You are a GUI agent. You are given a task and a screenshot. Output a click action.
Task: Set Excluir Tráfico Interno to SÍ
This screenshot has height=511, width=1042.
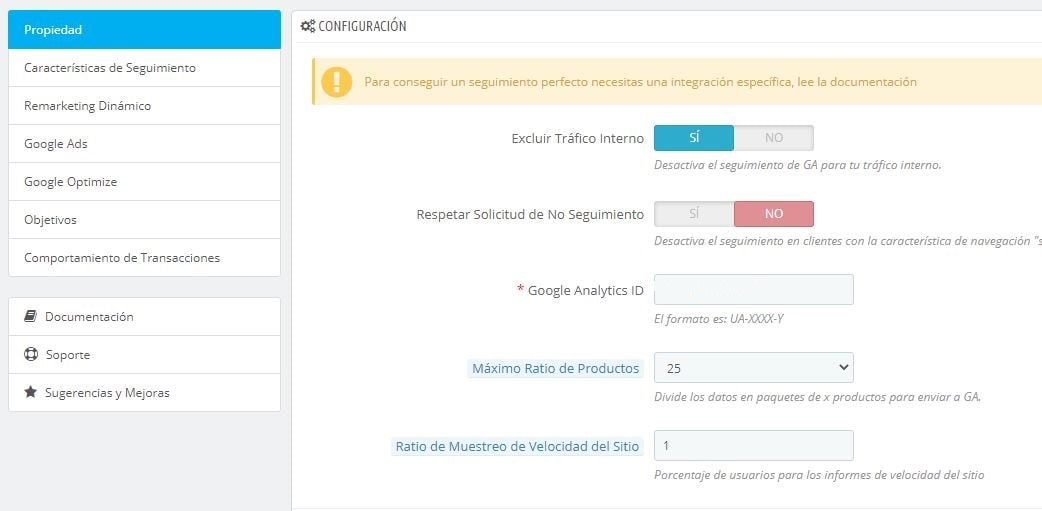tap(694, 138)
